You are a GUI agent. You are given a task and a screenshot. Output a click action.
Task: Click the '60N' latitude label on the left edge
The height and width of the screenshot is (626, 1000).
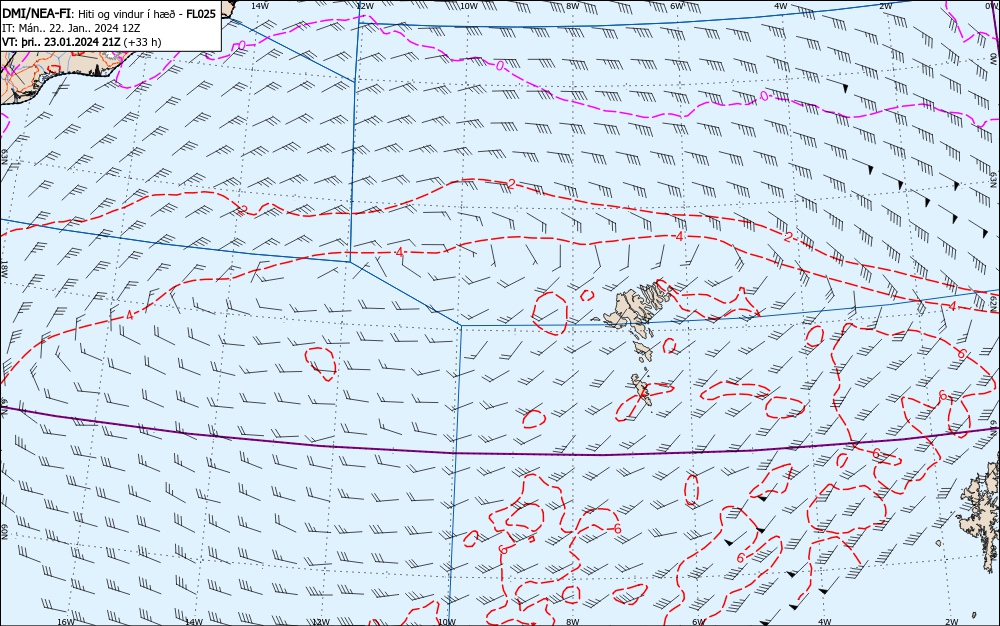click(x=4, y=532)
